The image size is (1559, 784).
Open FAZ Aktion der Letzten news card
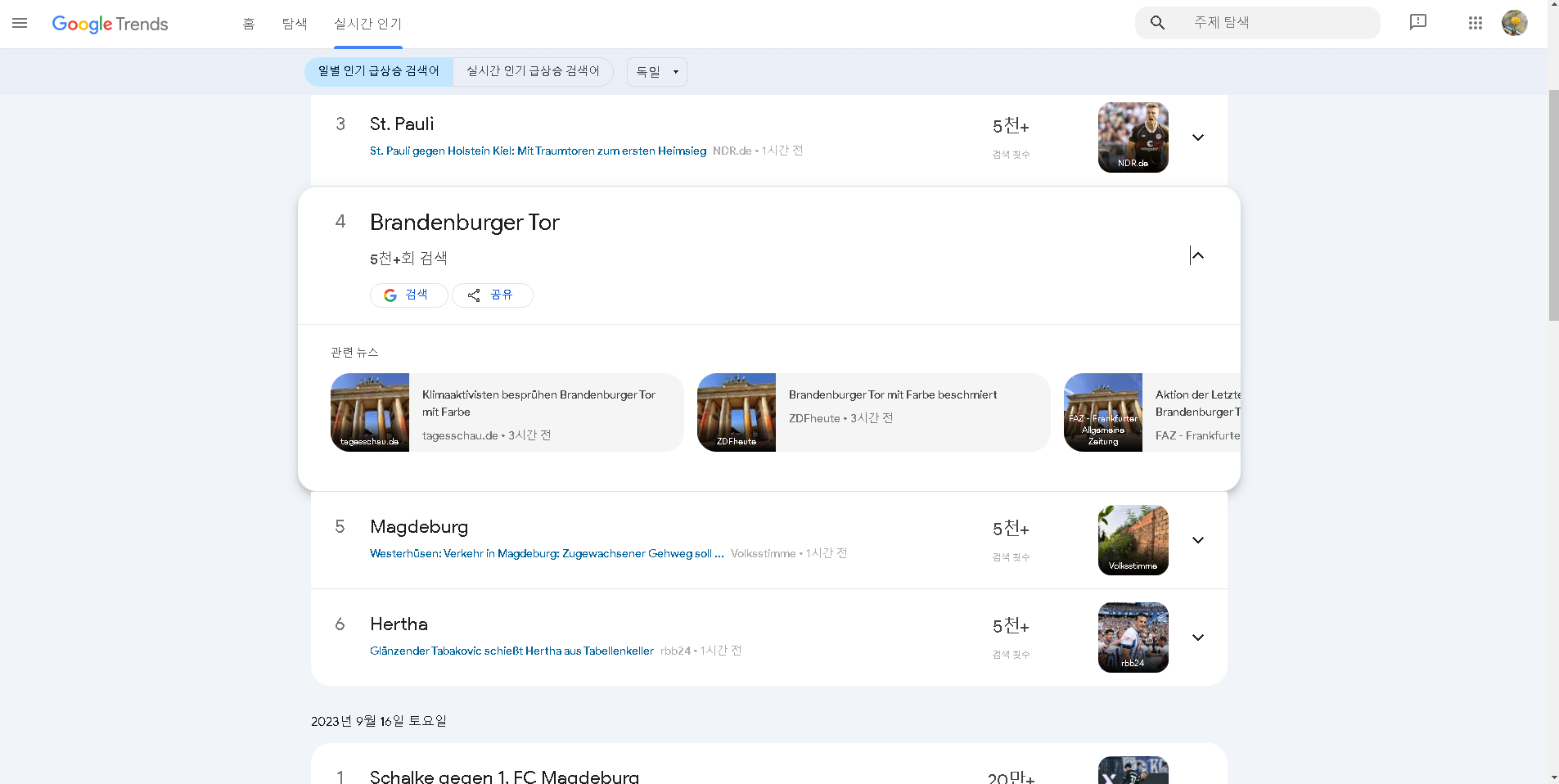click(1152, 412)
